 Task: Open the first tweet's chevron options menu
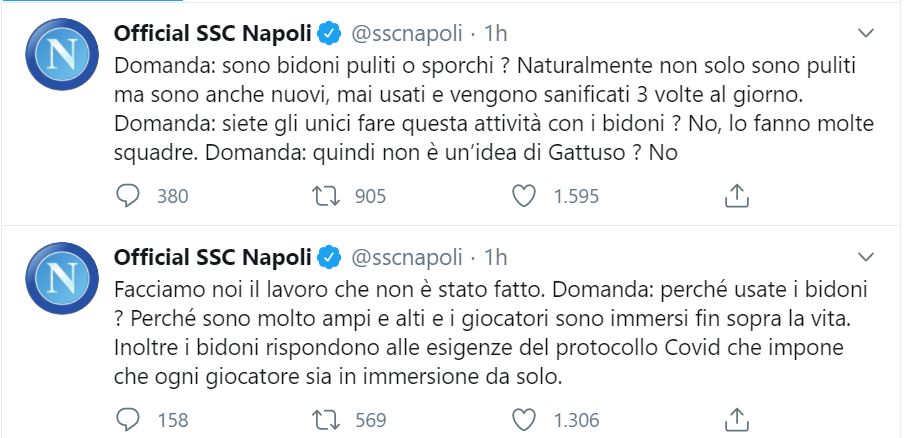point(865,34)
